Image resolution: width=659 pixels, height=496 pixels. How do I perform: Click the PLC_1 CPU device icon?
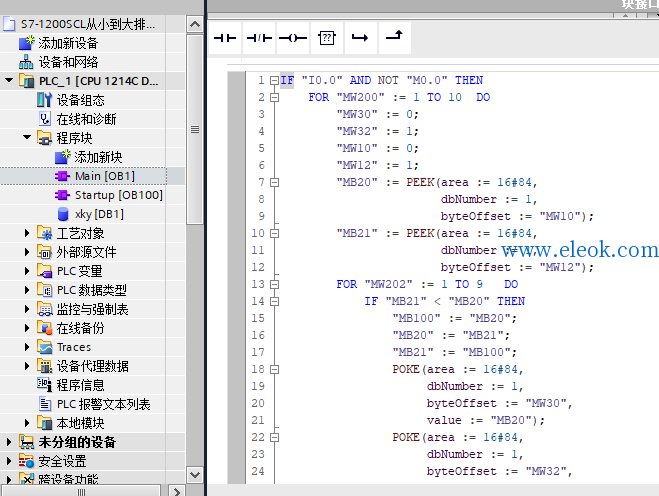coord(26,81)
